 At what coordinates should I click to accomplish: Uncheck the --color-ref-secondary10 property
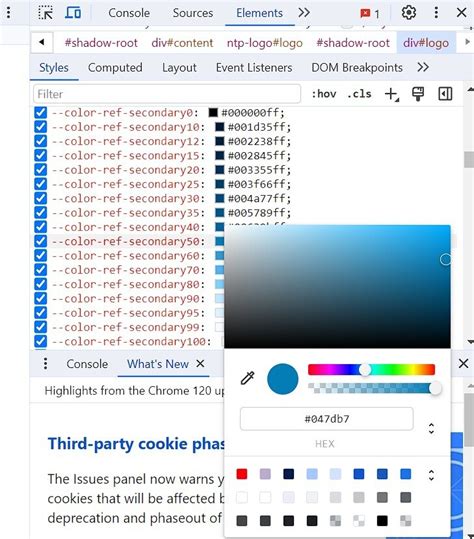41,127
